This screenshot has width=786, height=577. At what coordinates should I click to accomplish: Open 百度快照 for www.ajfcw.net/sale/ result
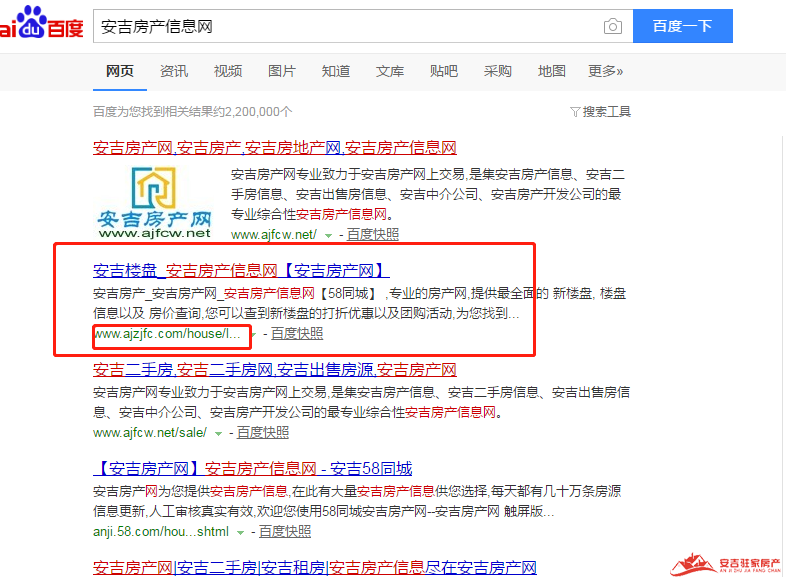(263, 432)
